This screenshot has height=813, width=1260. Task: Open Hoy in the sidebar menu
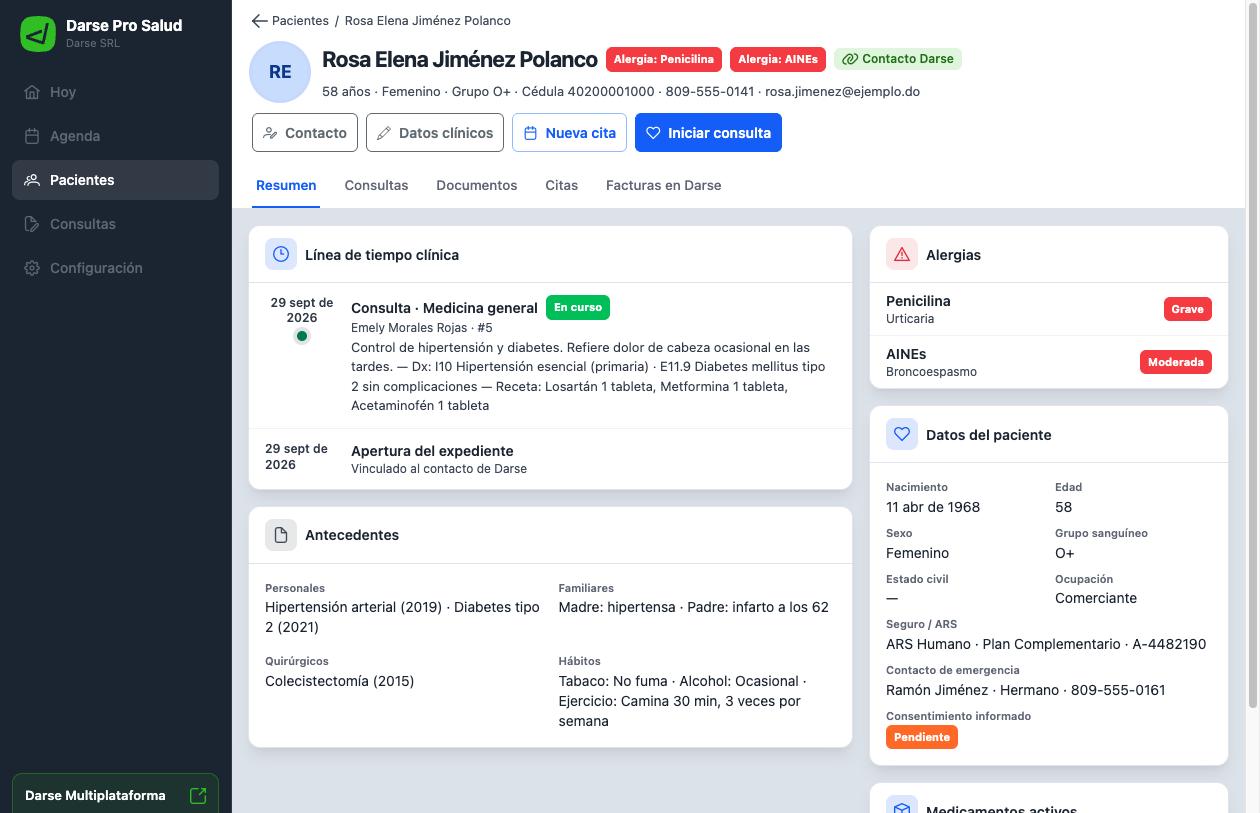[x=115, y=92]
